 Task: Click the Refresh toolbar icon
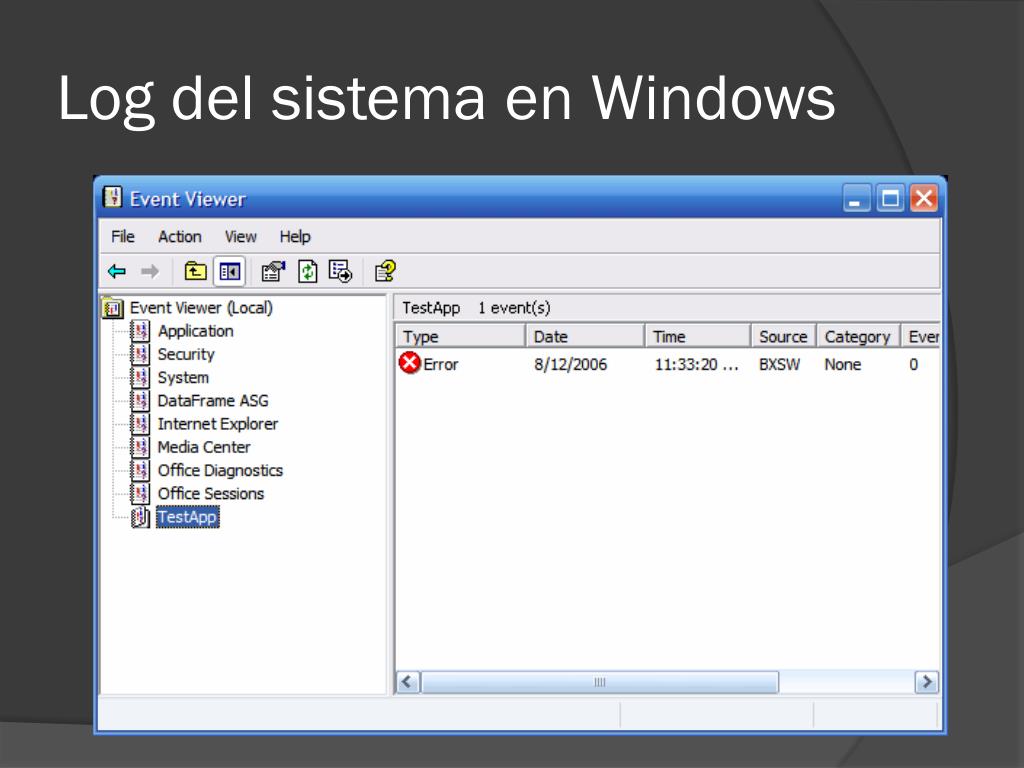tap(308, 271)
